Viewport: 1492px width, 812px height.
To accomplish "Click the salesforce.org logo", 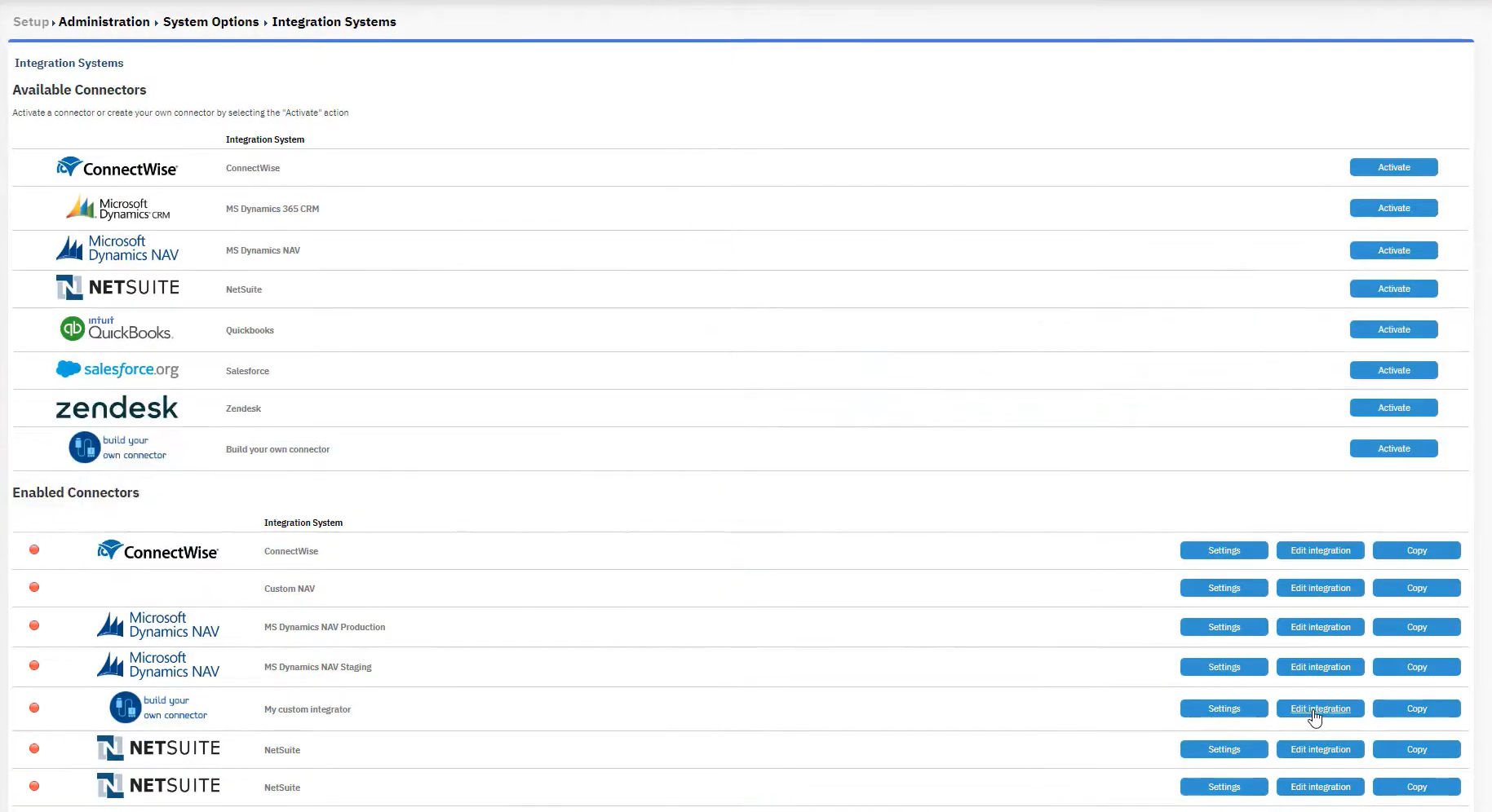I will [117, 369].
